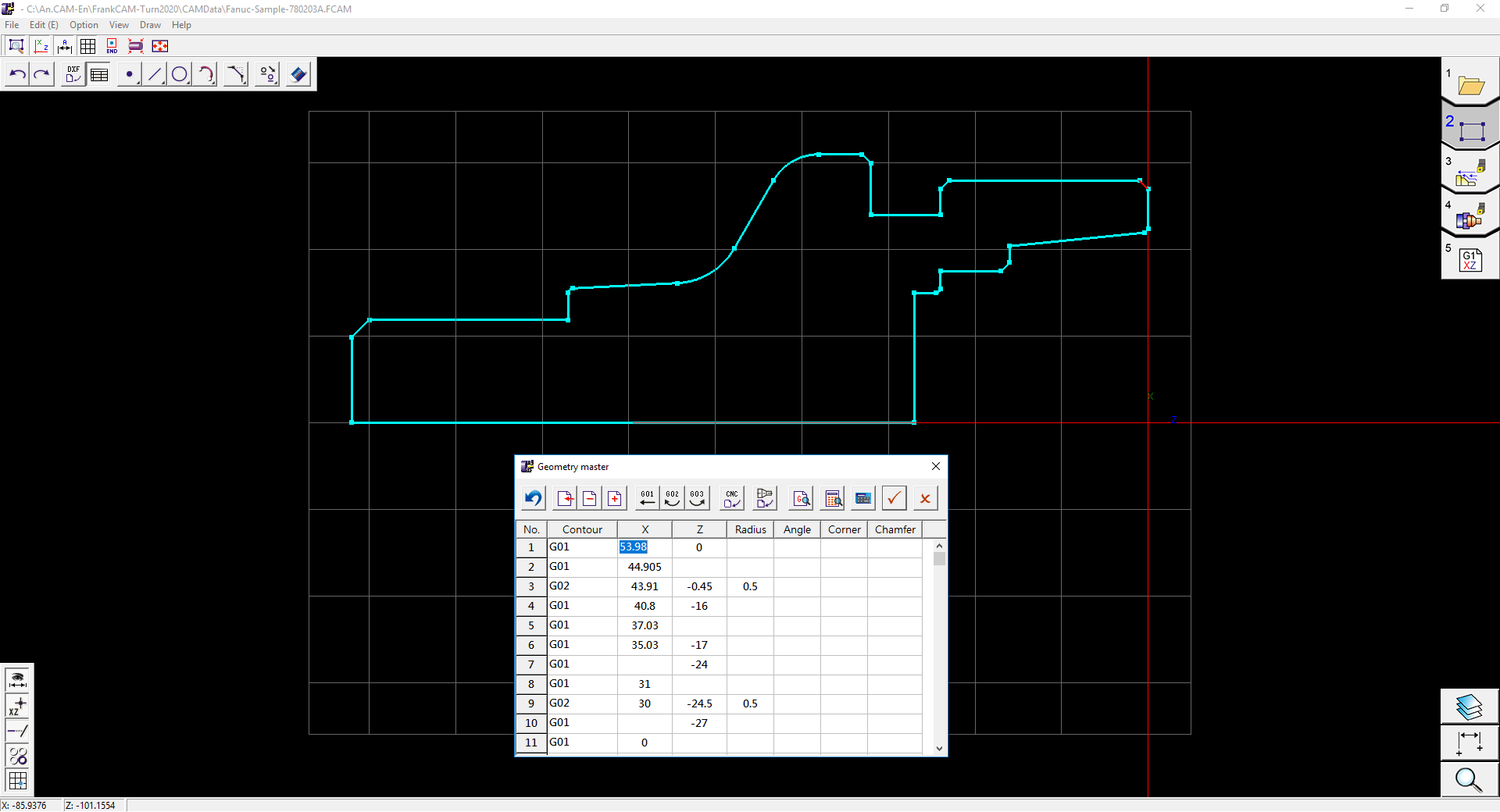Click insert row icon in Geometry master
The height and width of the screenshot is (812, 1500).
pyautogui.click(x=566, y=498)
